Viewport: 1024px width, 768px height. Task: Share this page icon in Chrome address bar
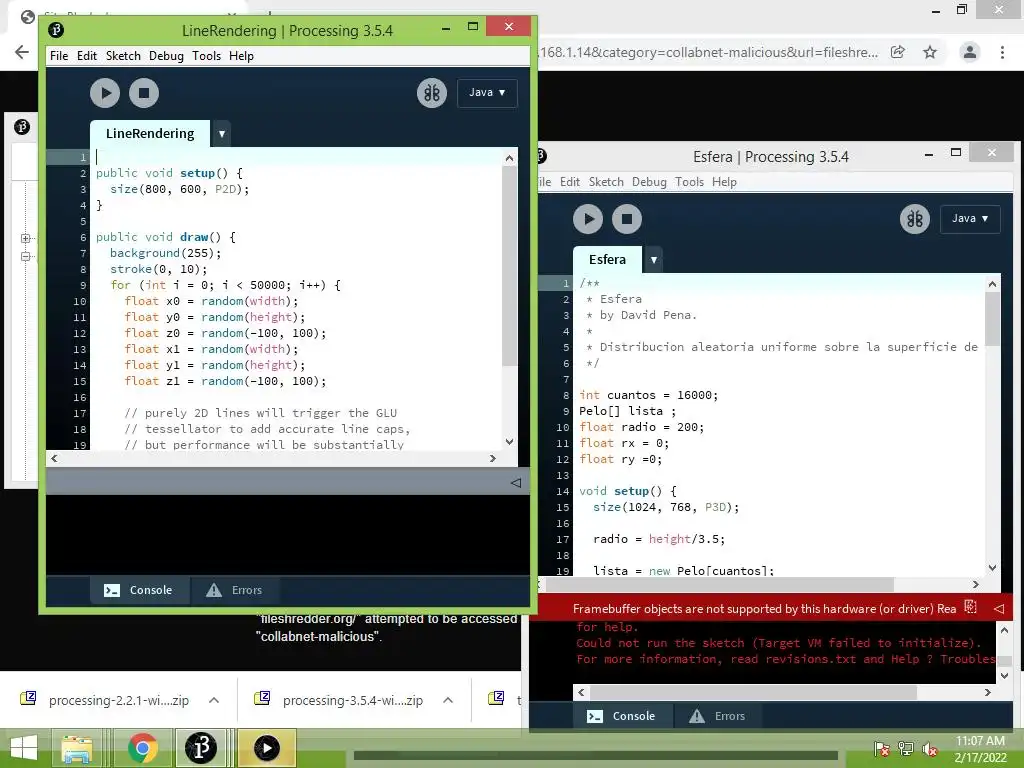click(x=898, y=52)
